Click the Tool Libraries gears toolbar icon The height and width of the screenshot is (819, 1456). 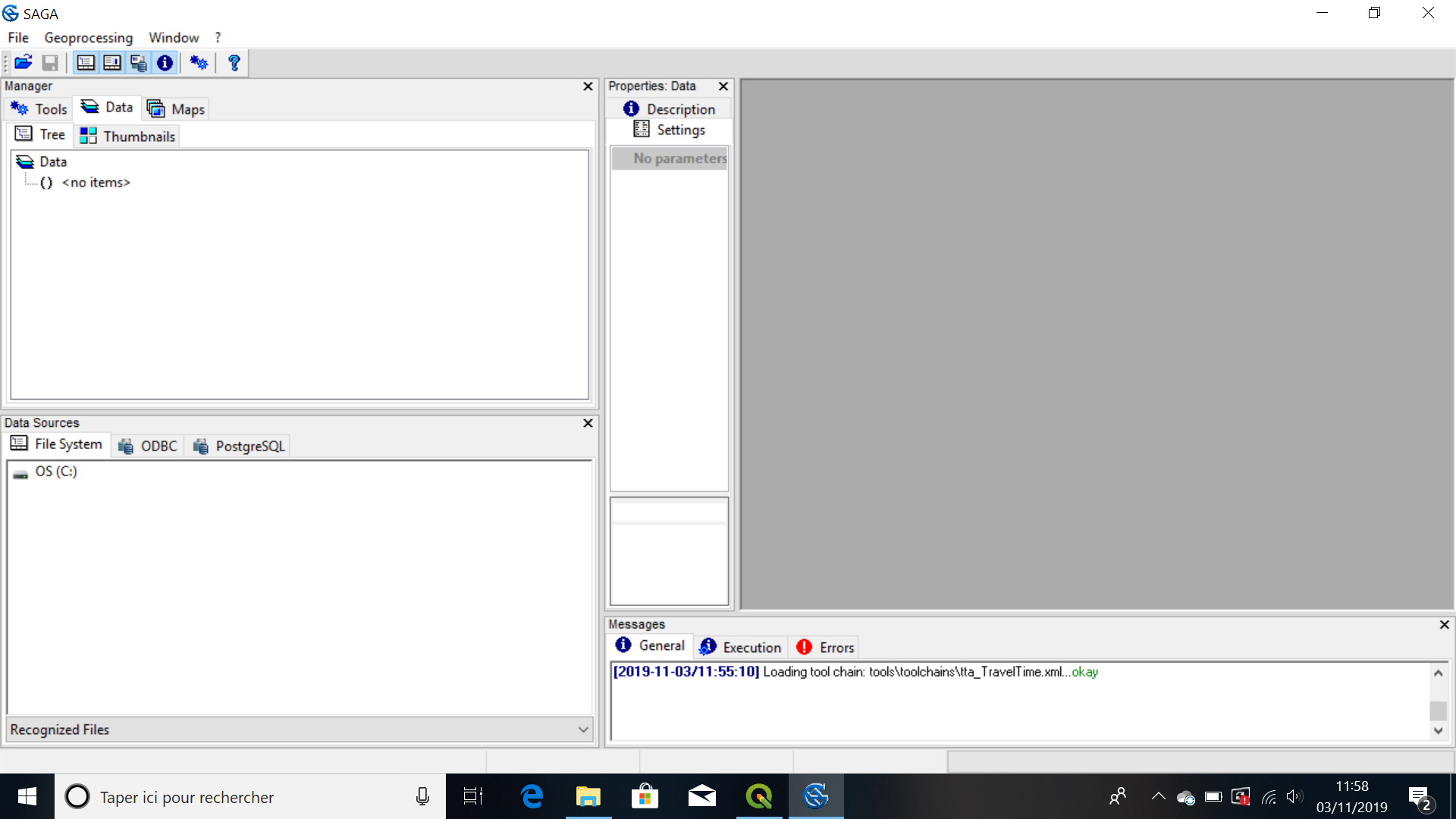click(199, 63)
